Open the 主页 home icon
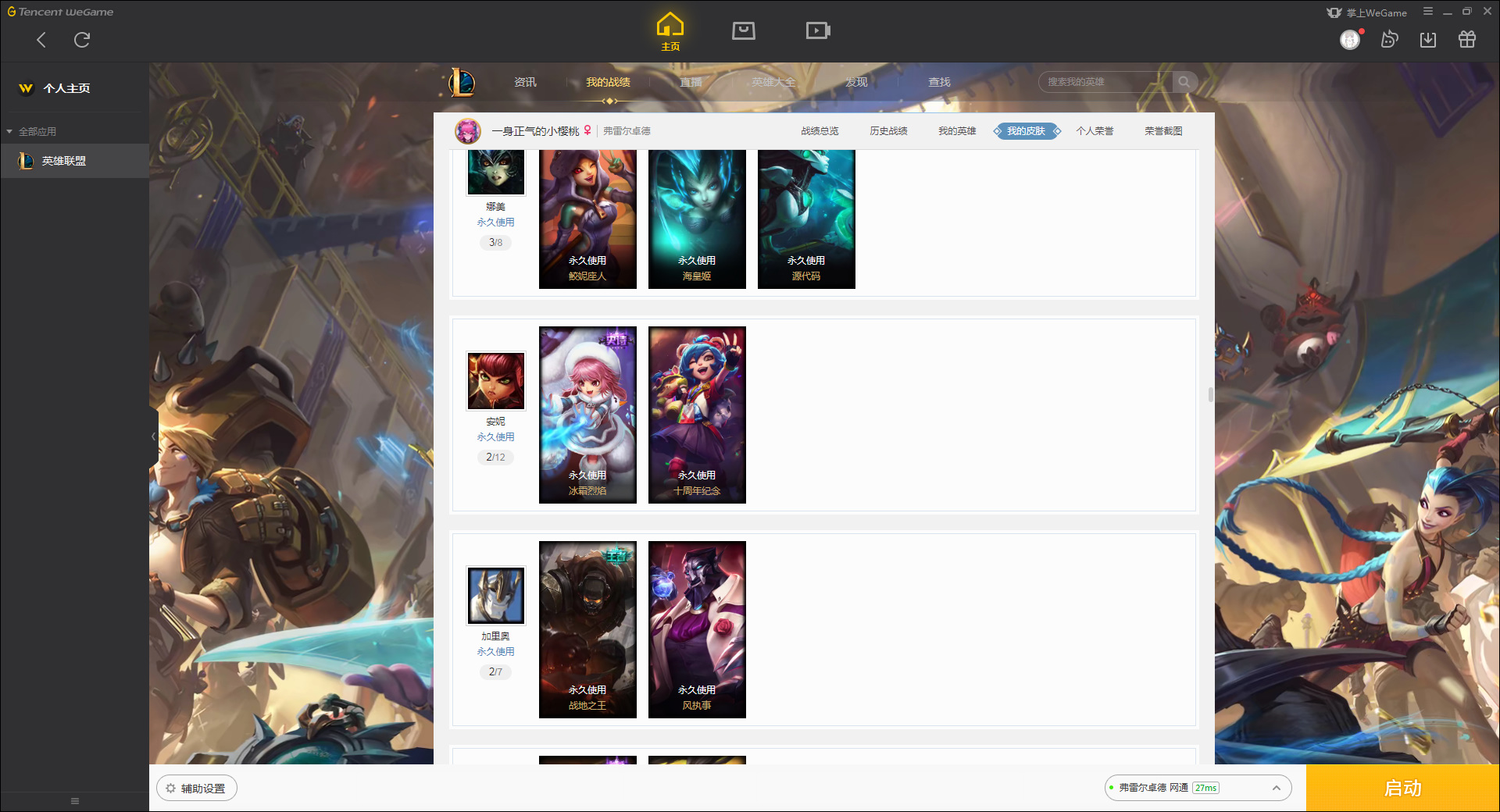Viewport: 1500px width, 812px height. point(670,31)
